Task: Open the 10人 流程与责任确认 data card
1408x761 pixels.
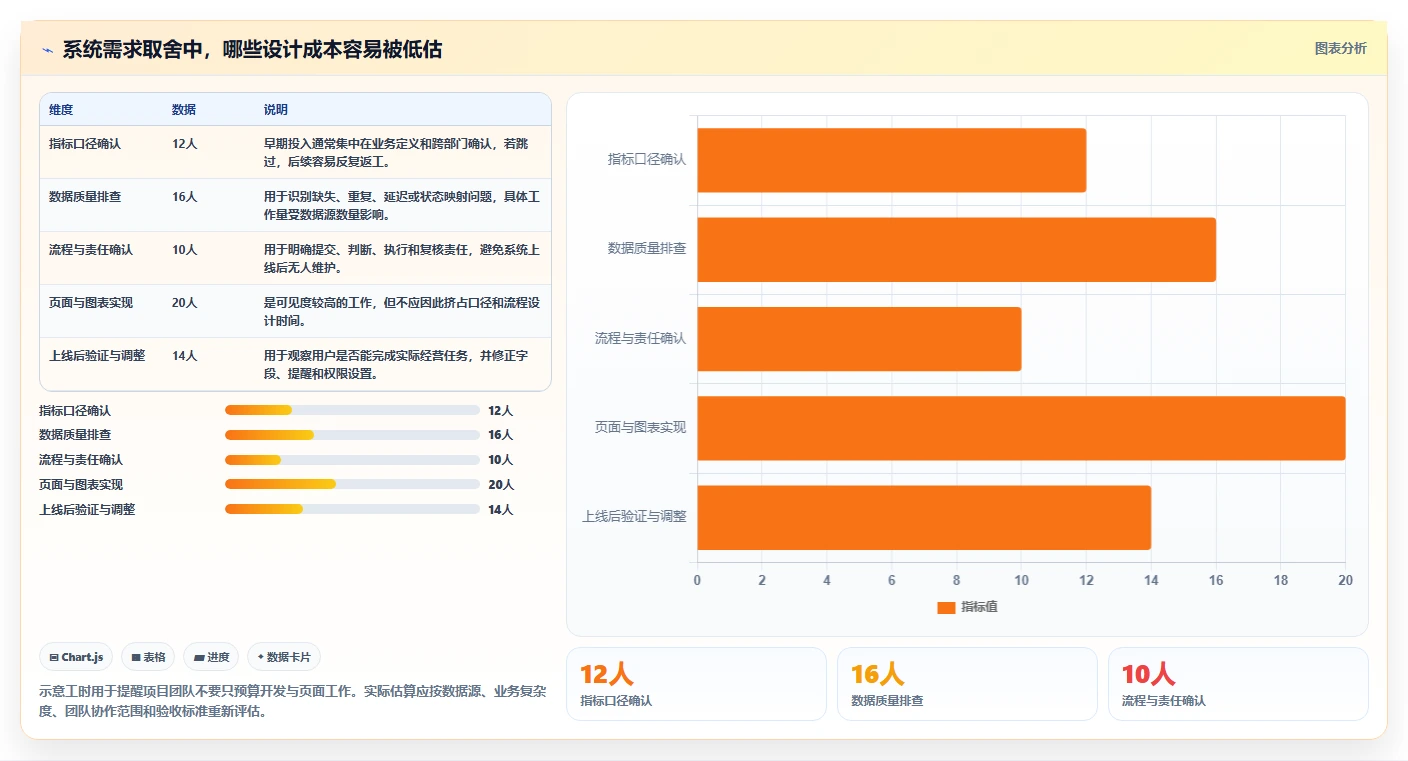Action: tap(1238, 684)
